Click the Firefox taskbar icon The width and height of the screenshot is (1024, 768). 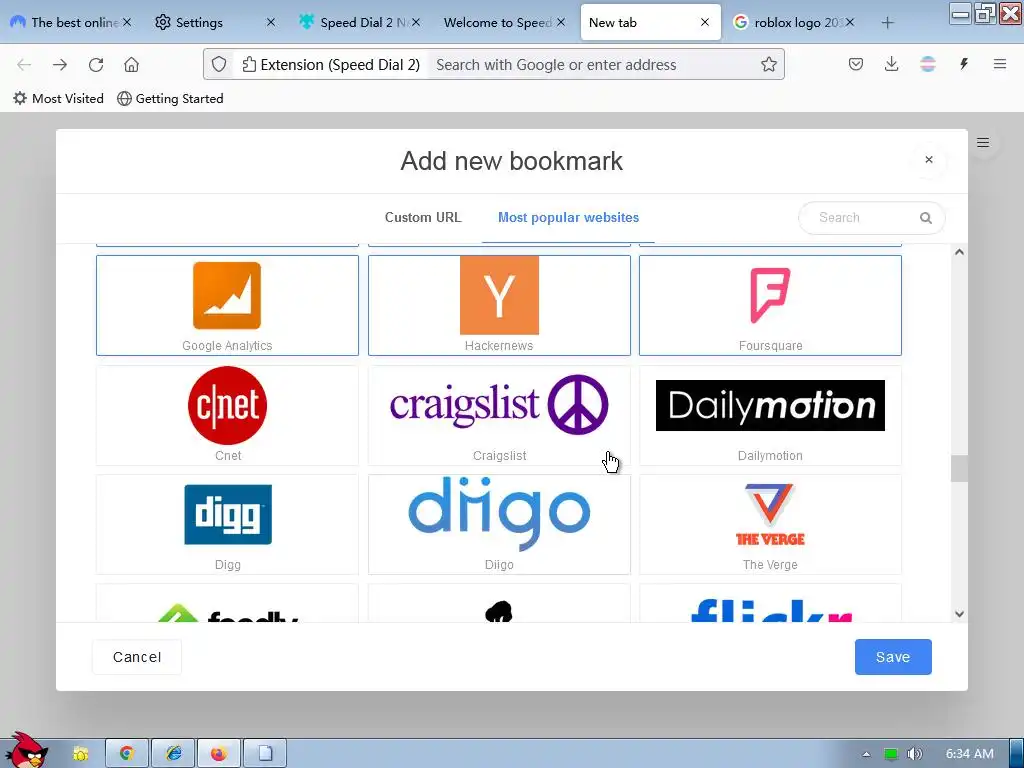tap(219, 753)
